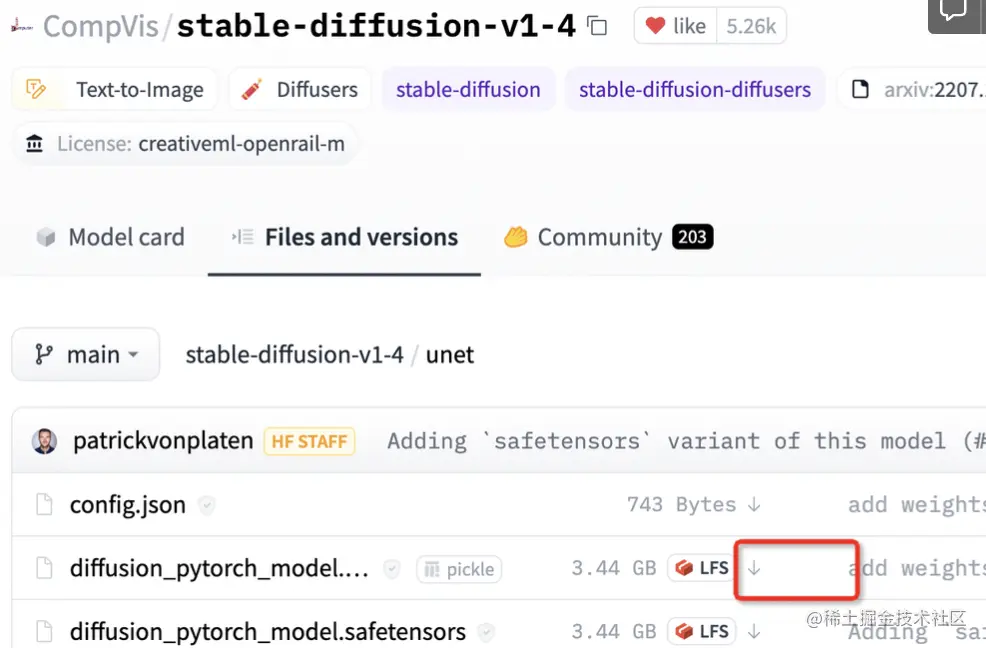The height and width of the screenshot is (648, 986).
Task: Copy the model name with the copy icon
Action: pos(597,27)
